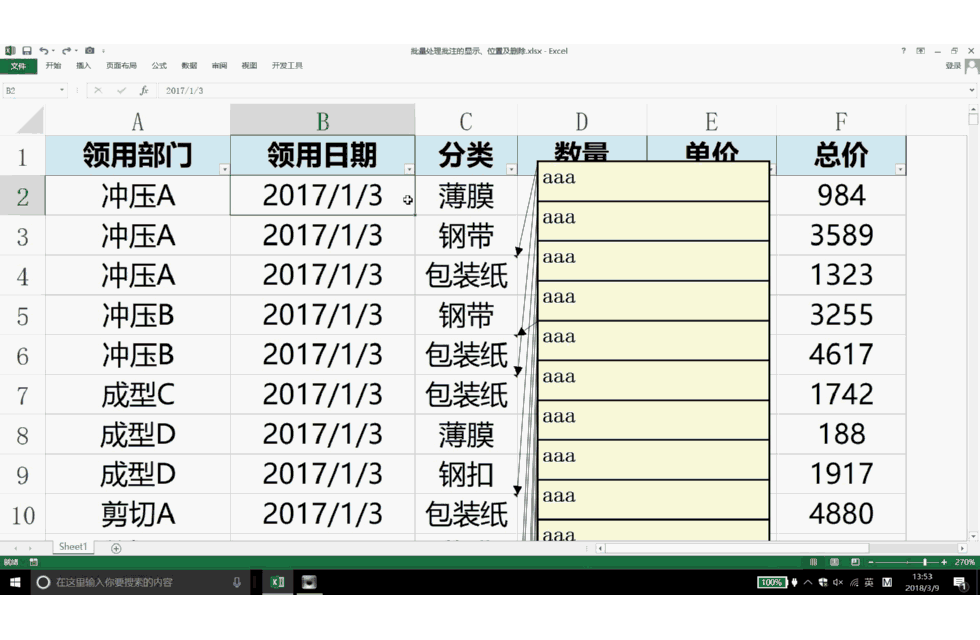This screenshot has width=980, height=640.
Task: Click the 文件 backstage button
Action: pyautogui.click(x=20, y=66)
